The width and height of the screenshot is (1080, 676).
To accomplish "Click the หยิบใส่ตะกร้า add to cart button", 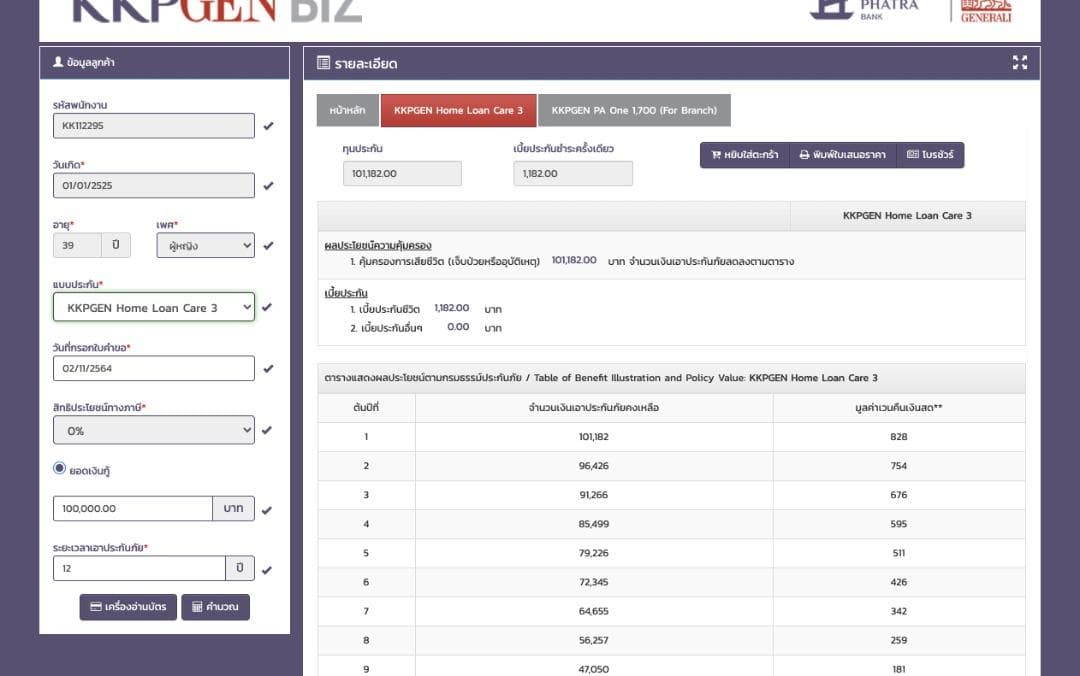I will click(744, 155).
